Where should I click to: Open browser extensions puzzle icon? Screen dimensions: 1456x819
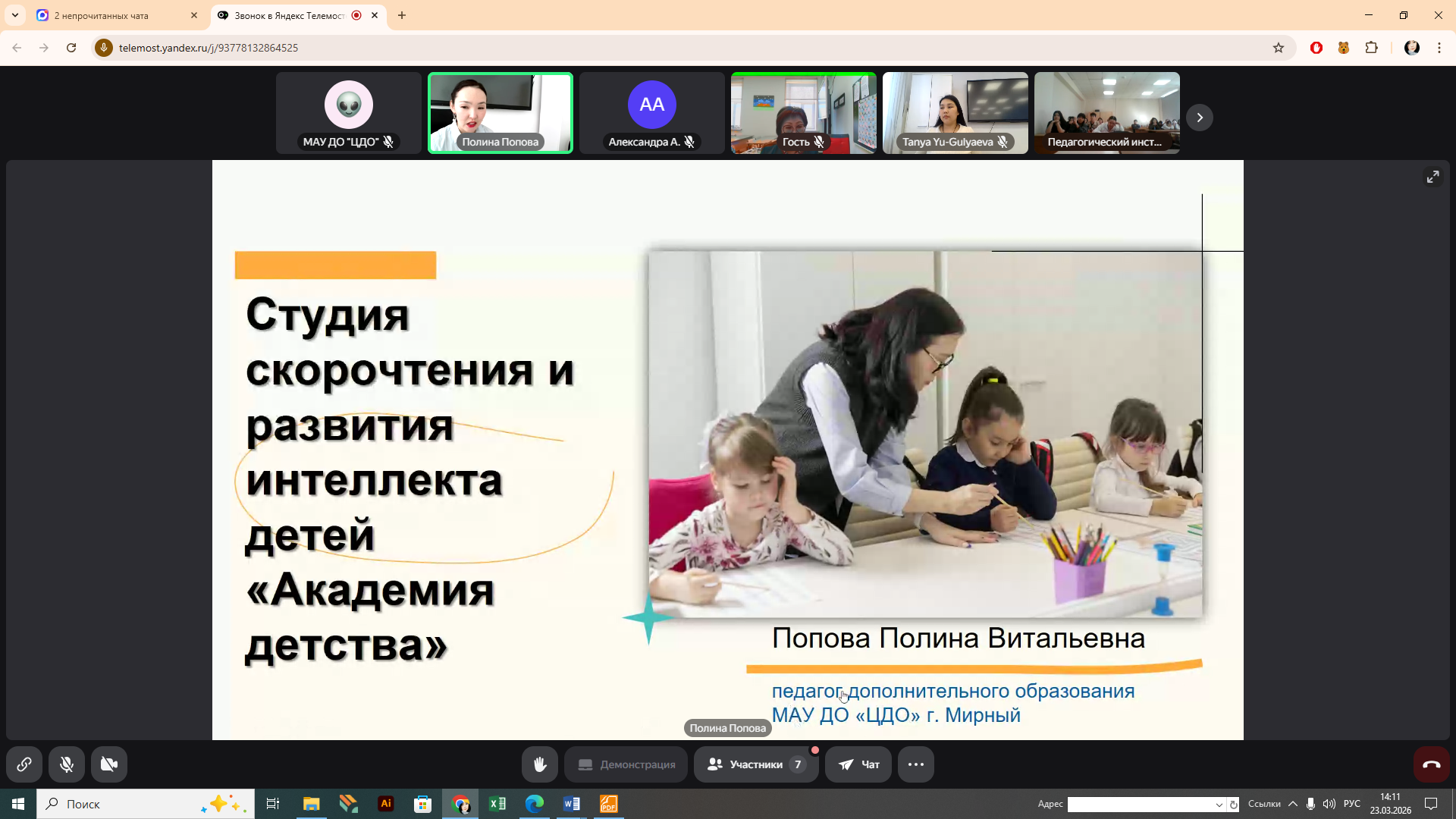tap(1371, 48)
